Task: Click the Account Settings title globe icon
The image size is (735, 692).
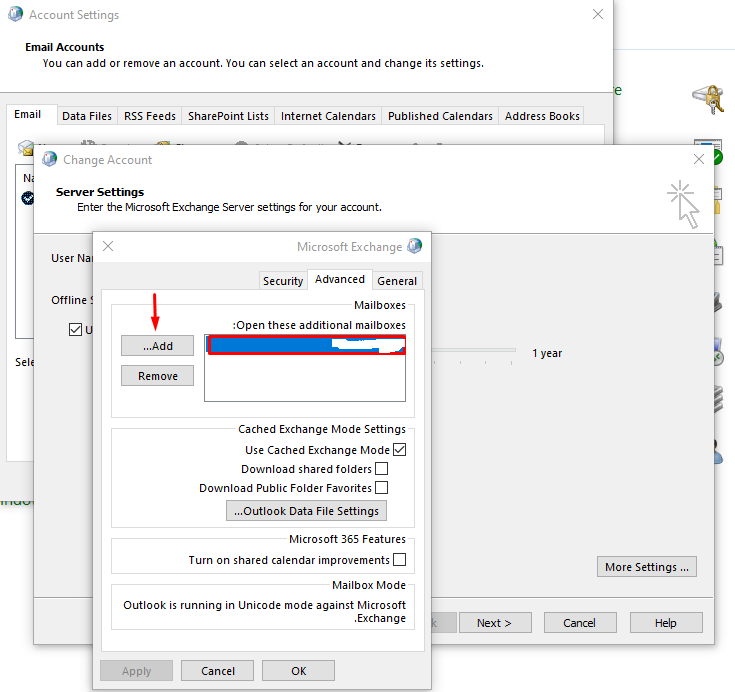Action: [x=15, y=14]
